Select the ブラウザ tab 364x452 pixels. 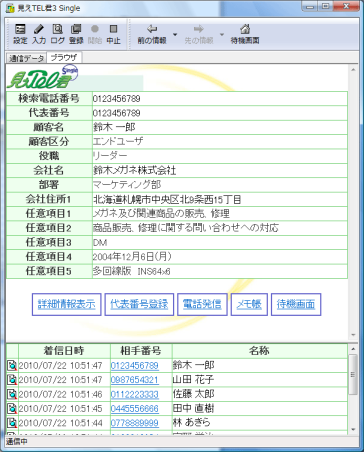click(x=64, y=58)
